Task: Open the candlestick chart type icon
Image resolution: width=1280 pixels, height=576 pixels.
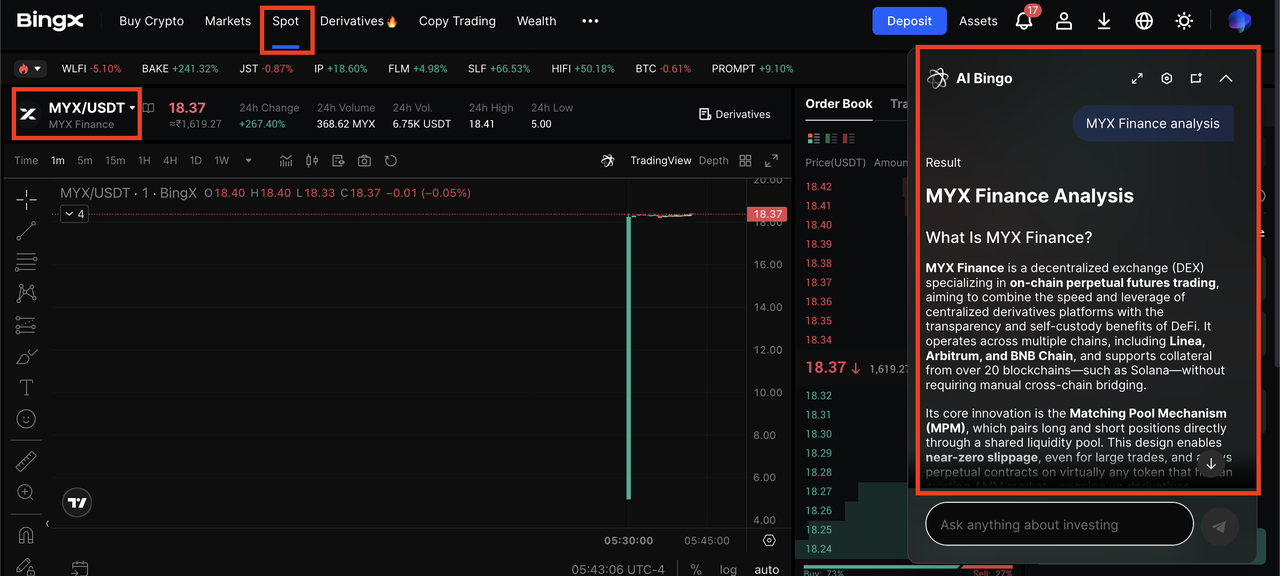Action: click(312, 161)
